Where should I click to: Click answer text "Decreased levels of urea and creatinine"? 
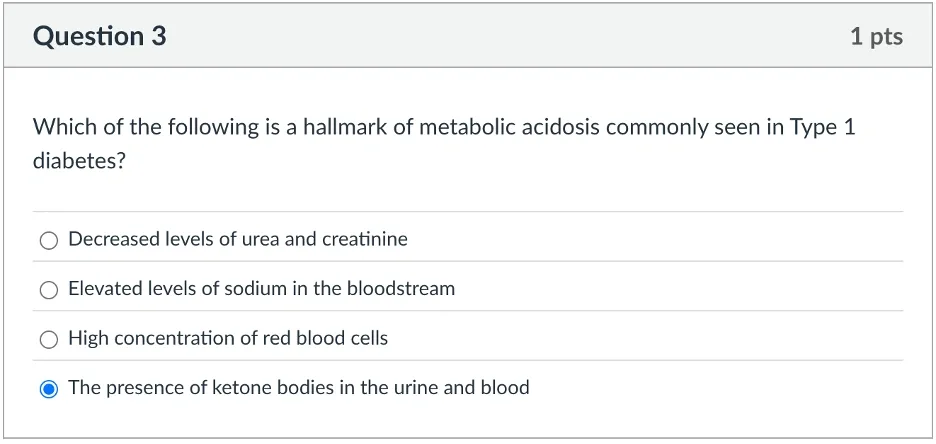pyautogui.click(x=238, y=240)
